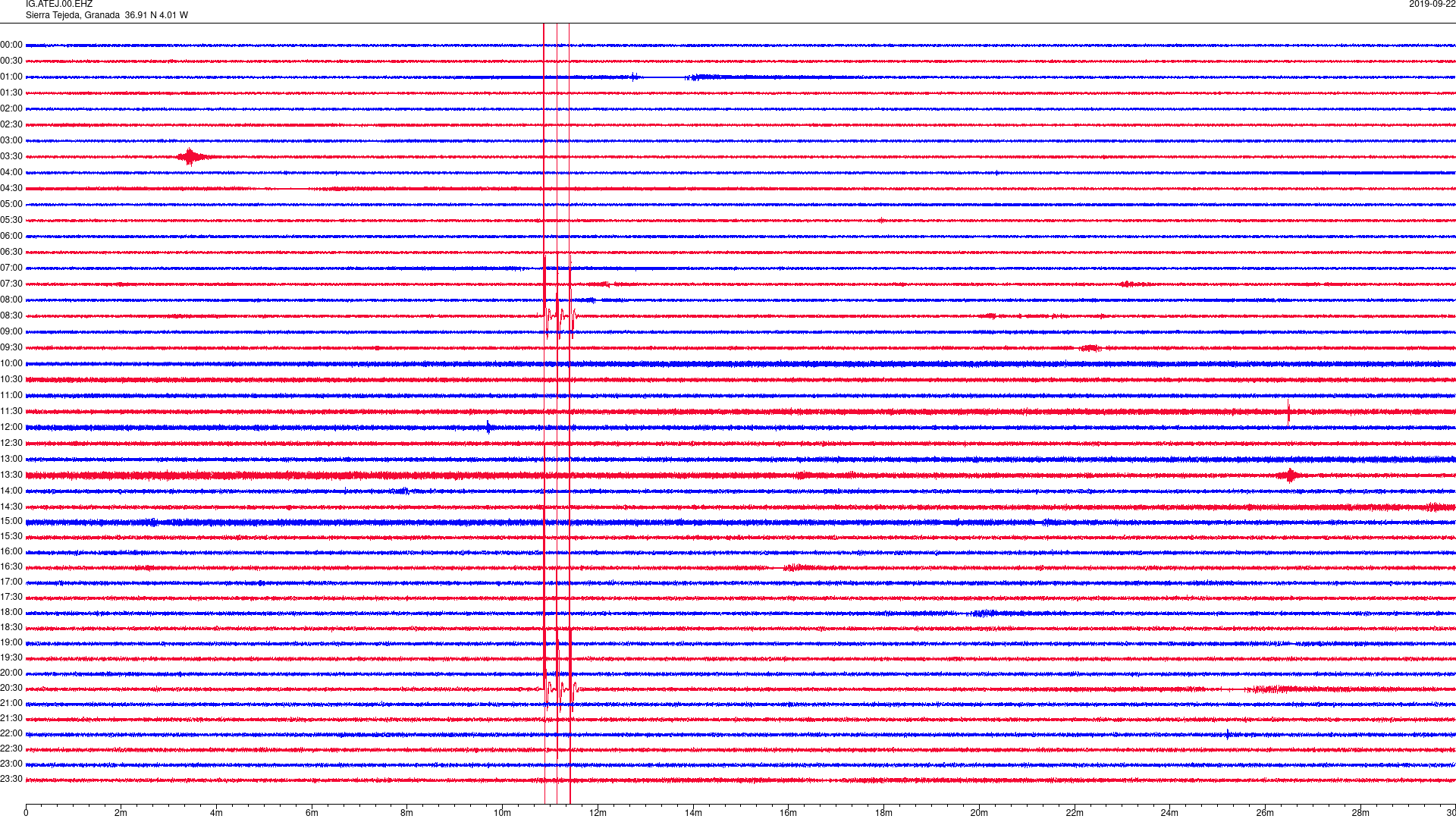Select the 18:00 trace time label
Viewport: 1456px width, 819px height.
(x=11, y=612)
